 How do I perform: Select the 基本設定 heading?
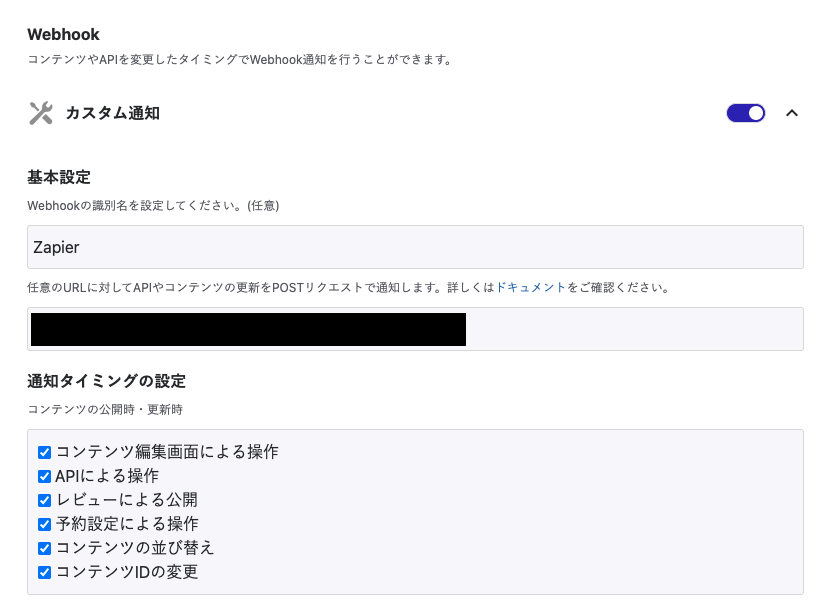pos(59,177)
